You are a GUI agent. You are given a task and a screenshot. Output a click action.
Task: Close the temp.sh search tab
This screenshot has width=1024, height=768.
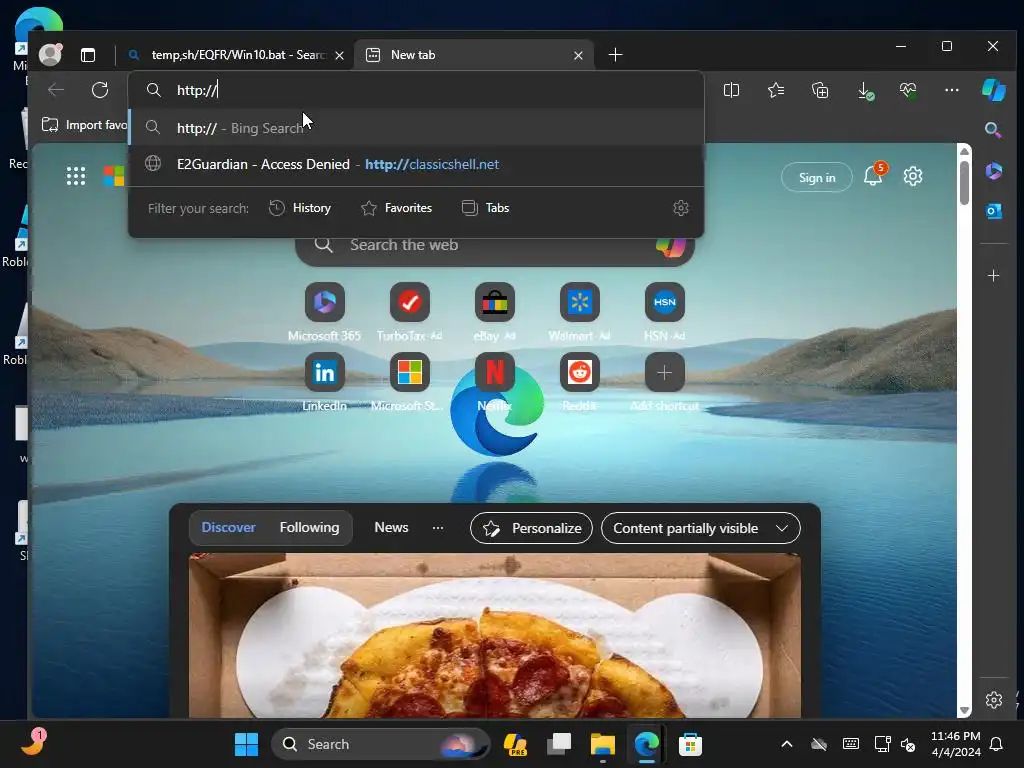coord(340,56)
